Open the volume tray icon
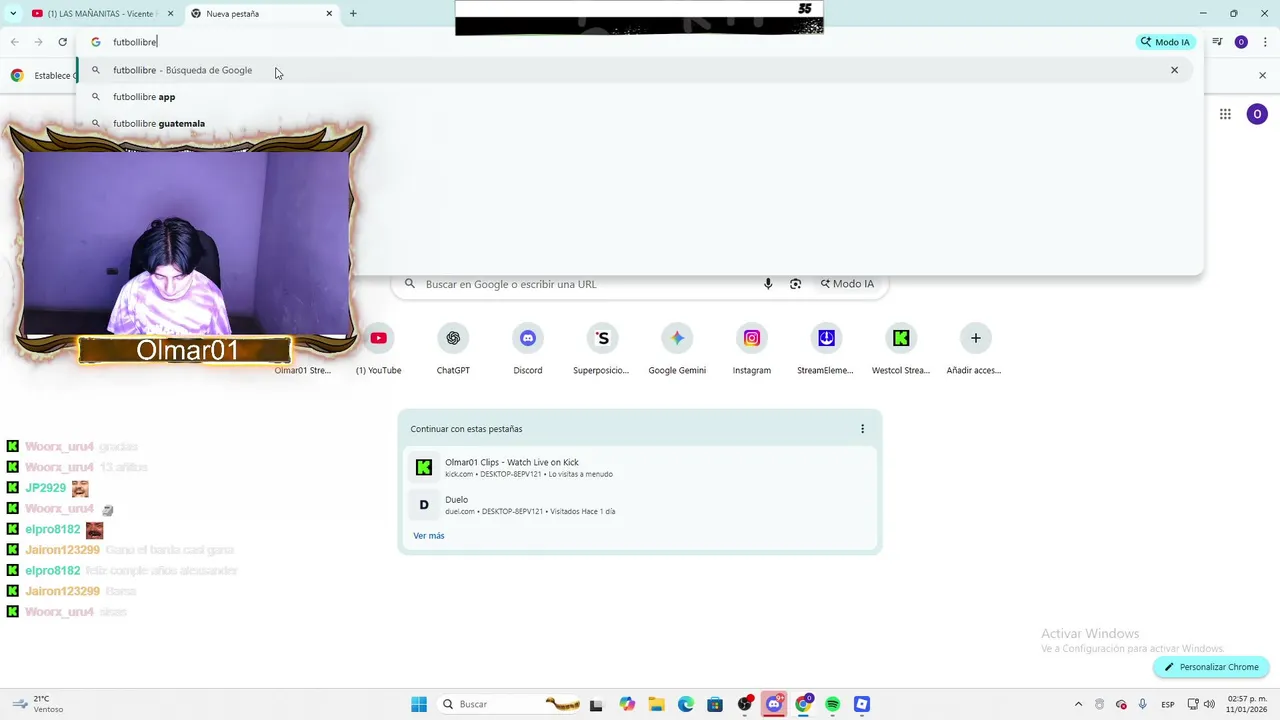This screenshot has height=720, width=1280. click(x=1211, y=704)
